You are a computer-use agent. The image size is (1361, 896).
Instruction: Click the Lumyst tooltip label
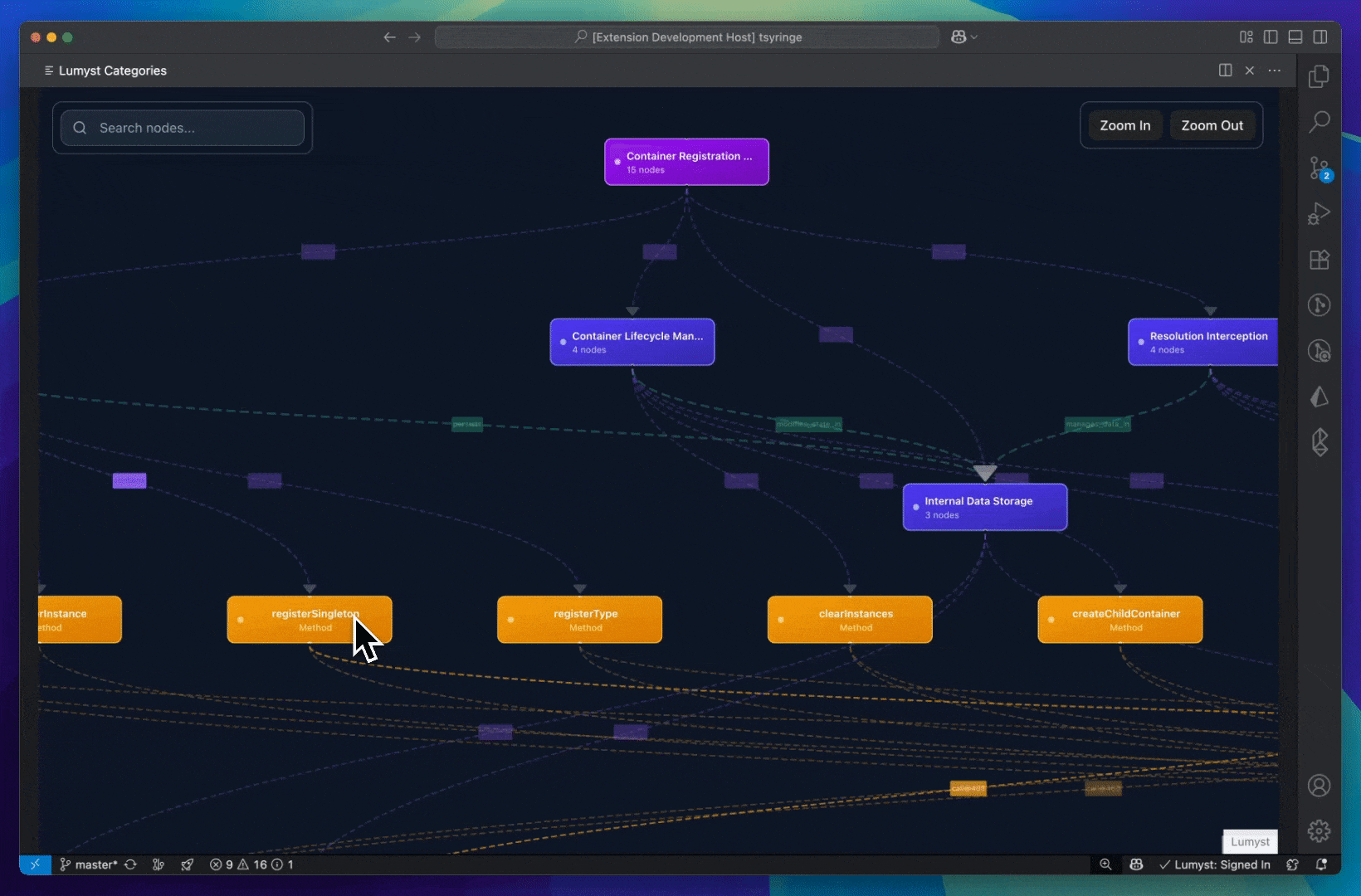pyautogui.click(x=1250, y=842)
